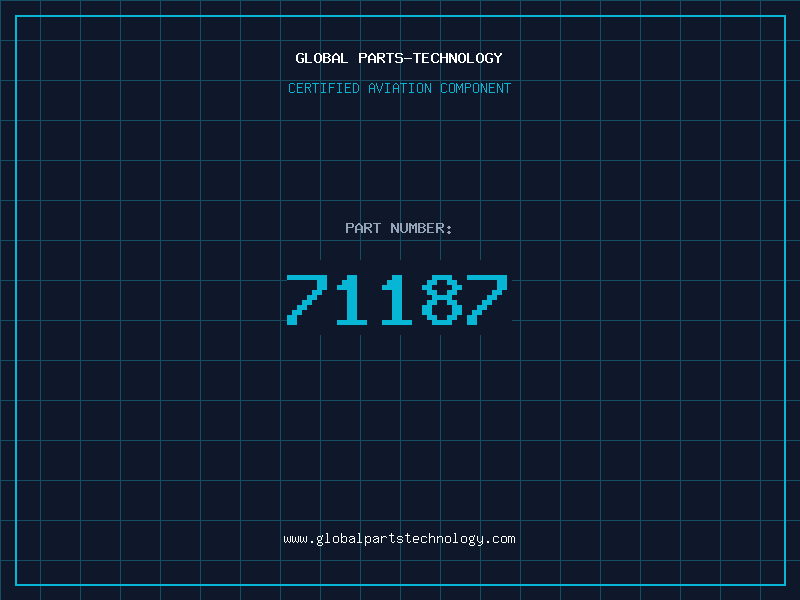Select the part number 71187
The width and height of the screenshot is (800, 600).
tap(397, 300)
